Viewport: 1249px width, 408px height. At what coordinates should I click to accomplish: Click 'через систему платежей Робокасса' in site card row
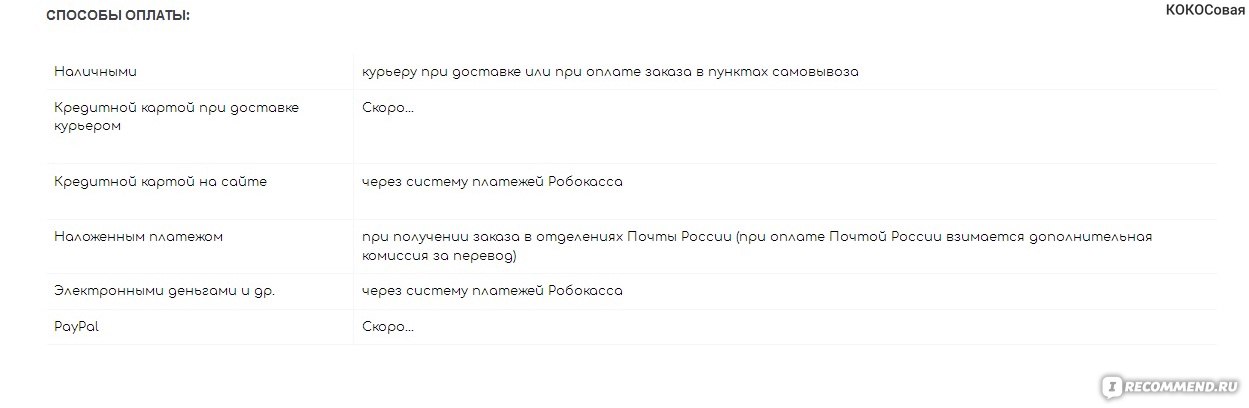point(492,182)
